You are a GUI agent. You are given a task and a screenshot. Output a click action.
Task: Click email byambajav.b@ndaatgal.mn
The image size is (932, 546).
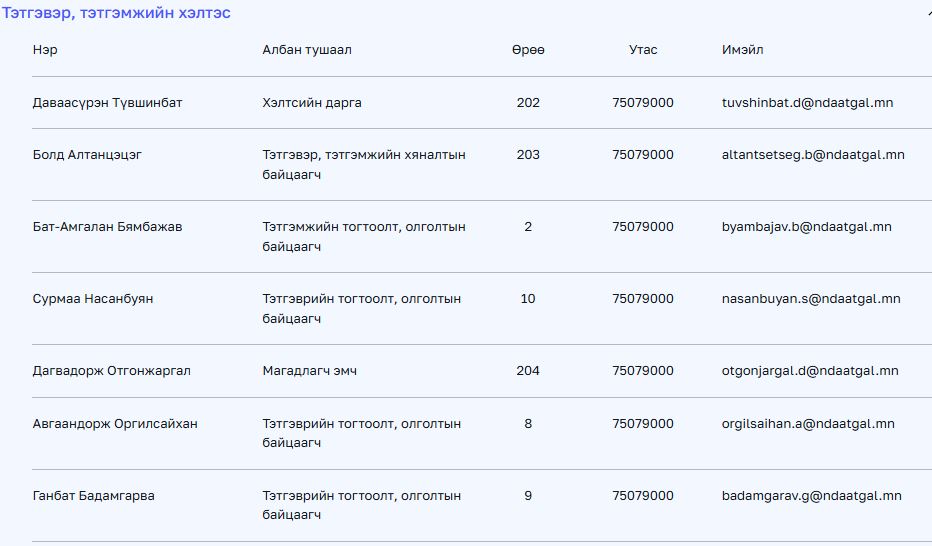click(806, 227)
